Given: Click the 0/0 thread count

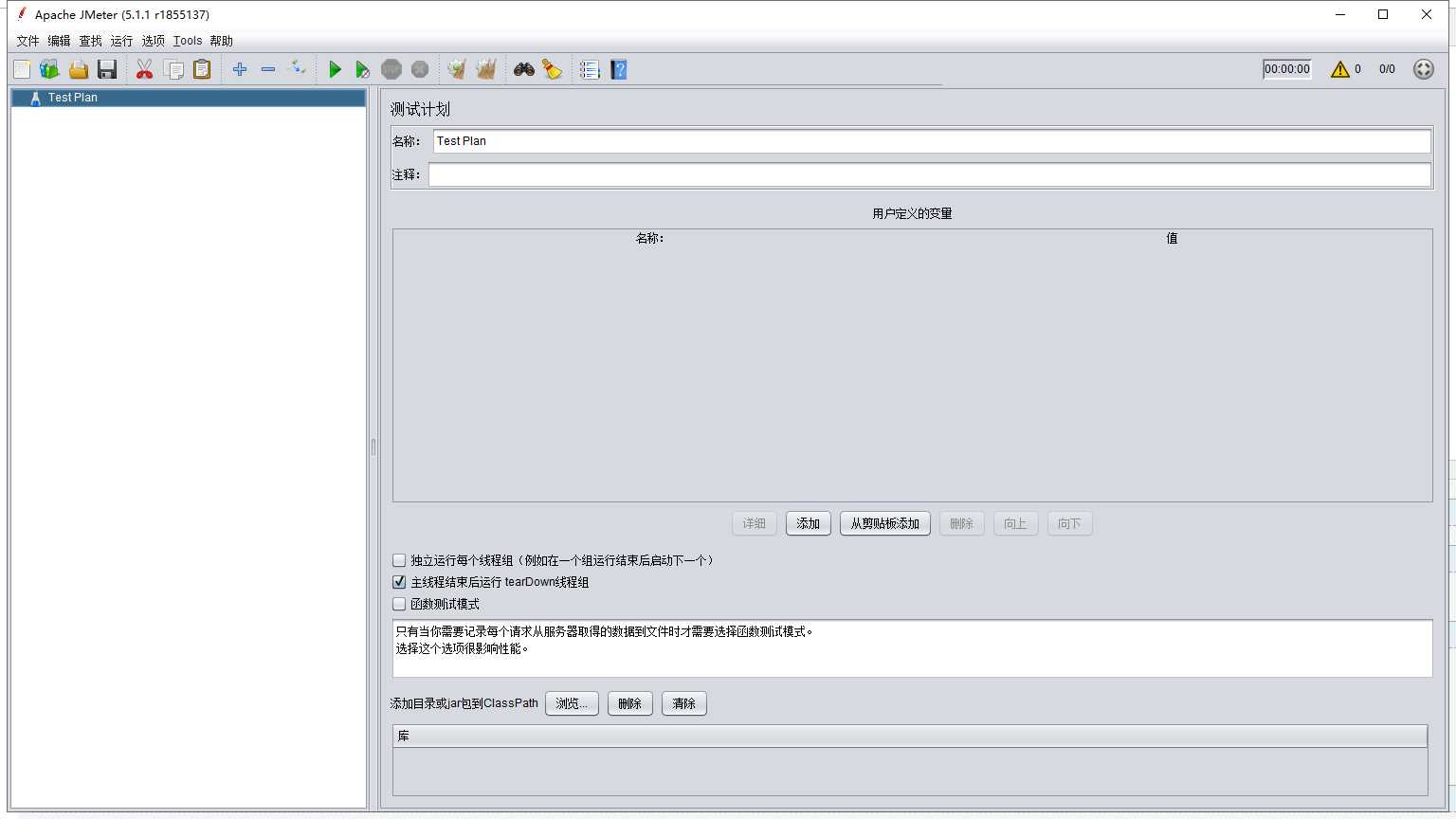Looking at the screenshot, I should tap(1387, 69).
